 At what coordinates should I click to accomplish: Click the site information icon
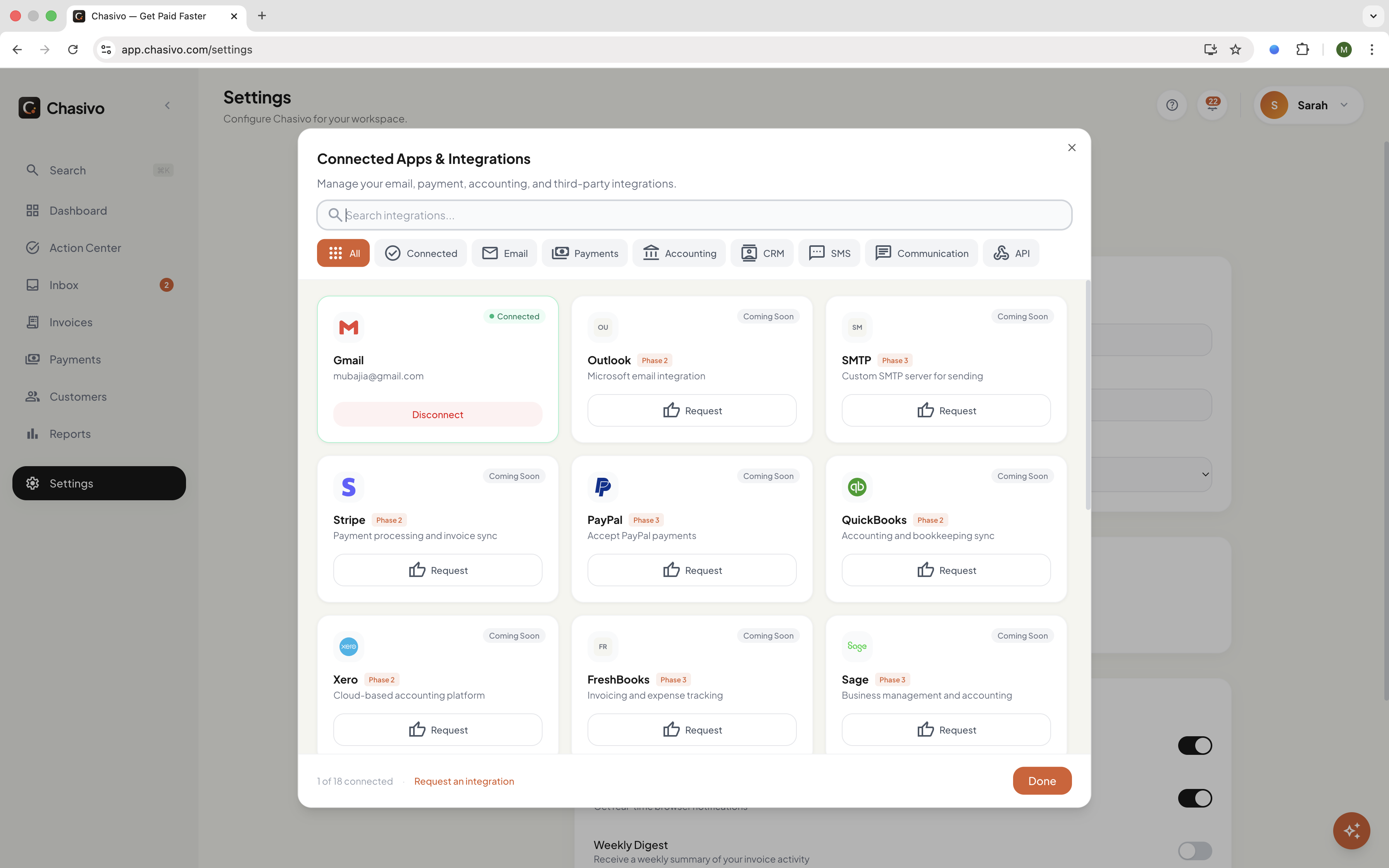point(106,49)
